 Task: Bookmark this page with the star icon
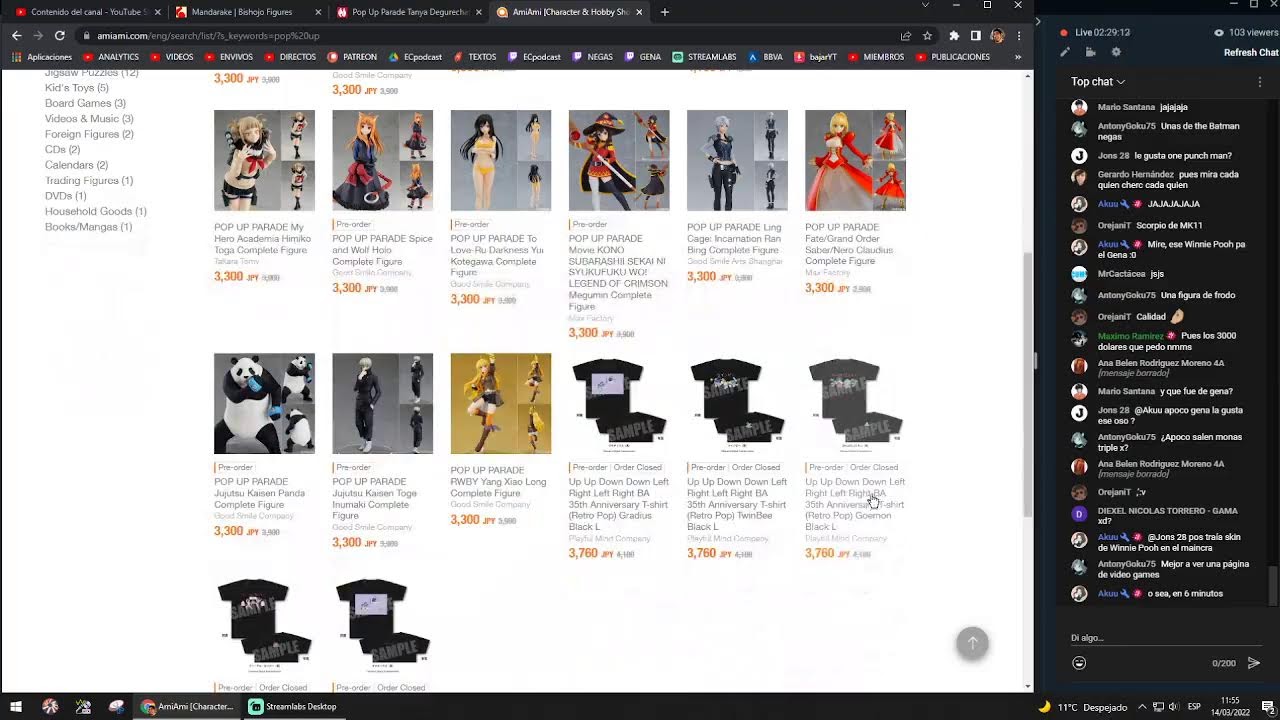coord(927,35)
